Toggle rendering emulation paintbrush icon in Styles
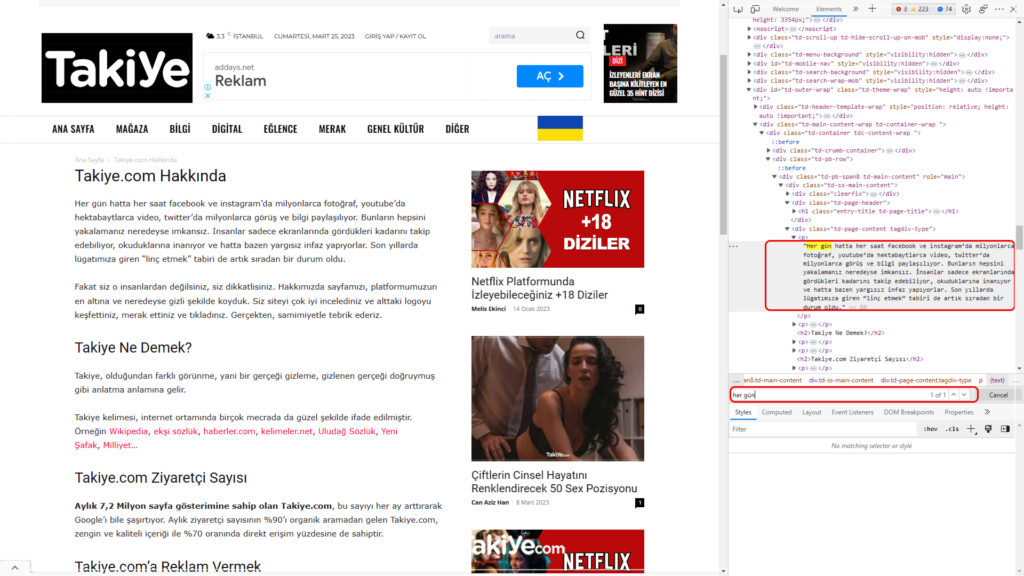1024x576 pixels. point(988,429)
